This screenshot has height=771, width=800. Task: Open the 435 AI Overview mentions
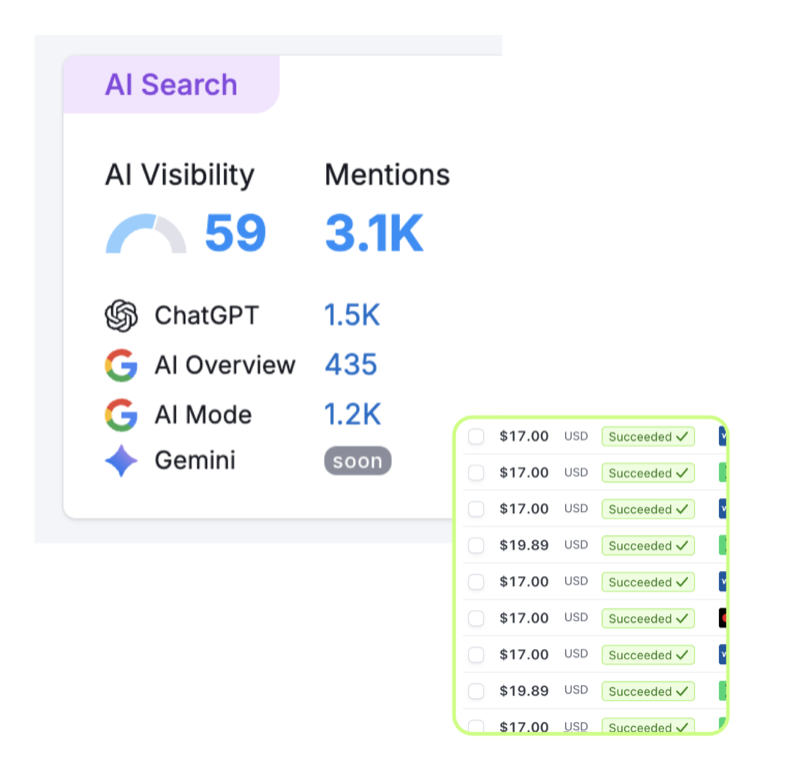(351, 365)
